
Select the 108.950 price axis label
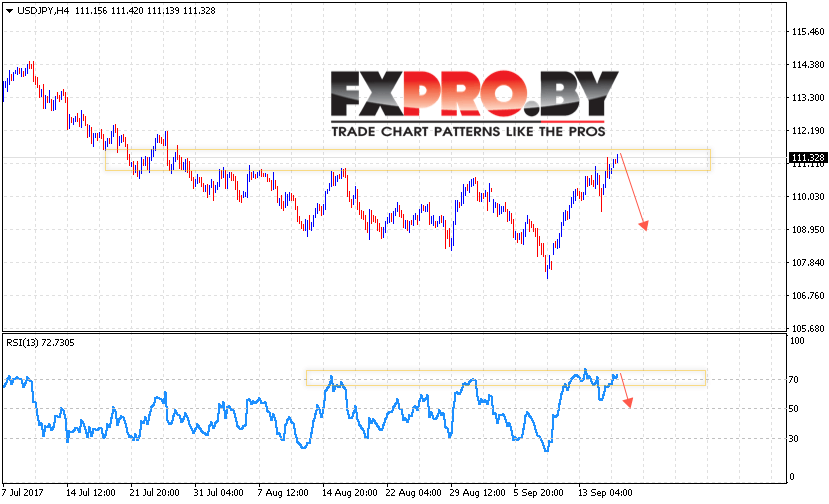(808, 230)
